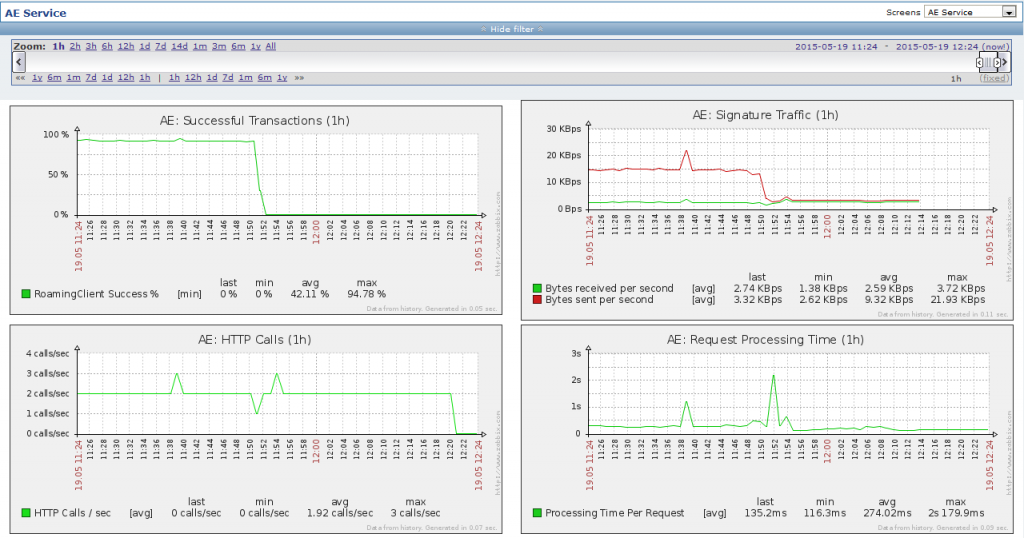
Task: Open the AE: Request Processing Time graph
Action: 767,429
